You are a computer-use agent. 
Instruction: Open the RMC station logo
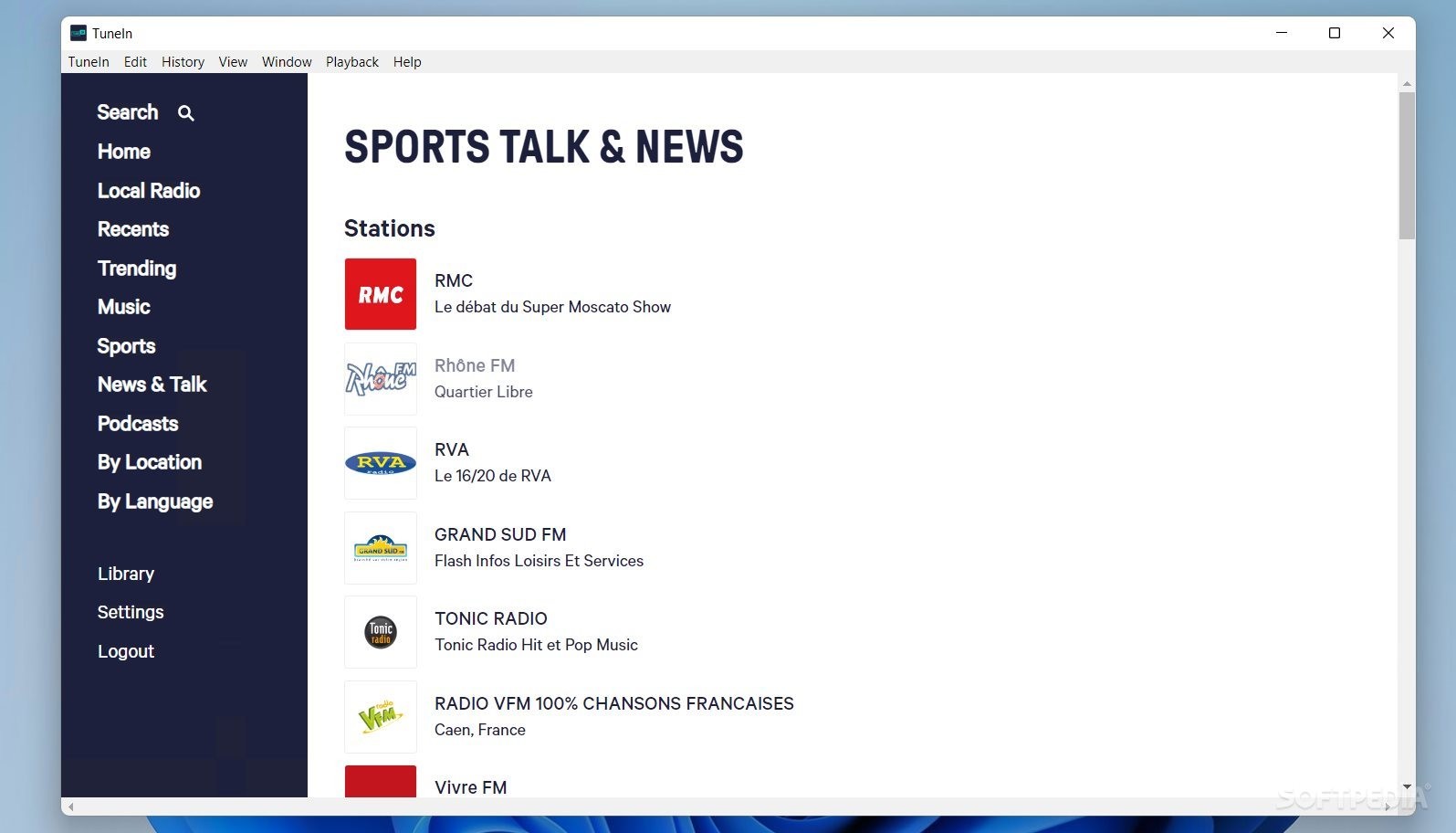coord(381,294)
